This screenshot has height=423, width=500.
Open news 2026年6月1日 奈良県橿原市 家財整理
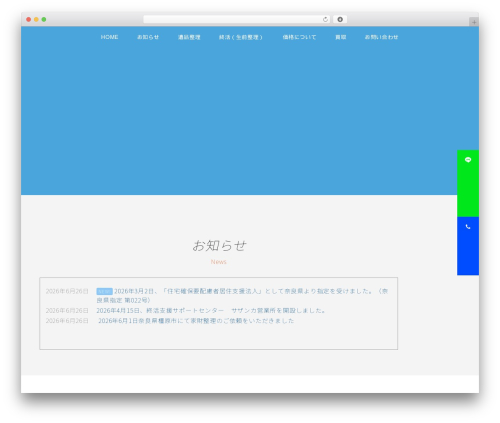pyautogui.click(x=196, y=321)
